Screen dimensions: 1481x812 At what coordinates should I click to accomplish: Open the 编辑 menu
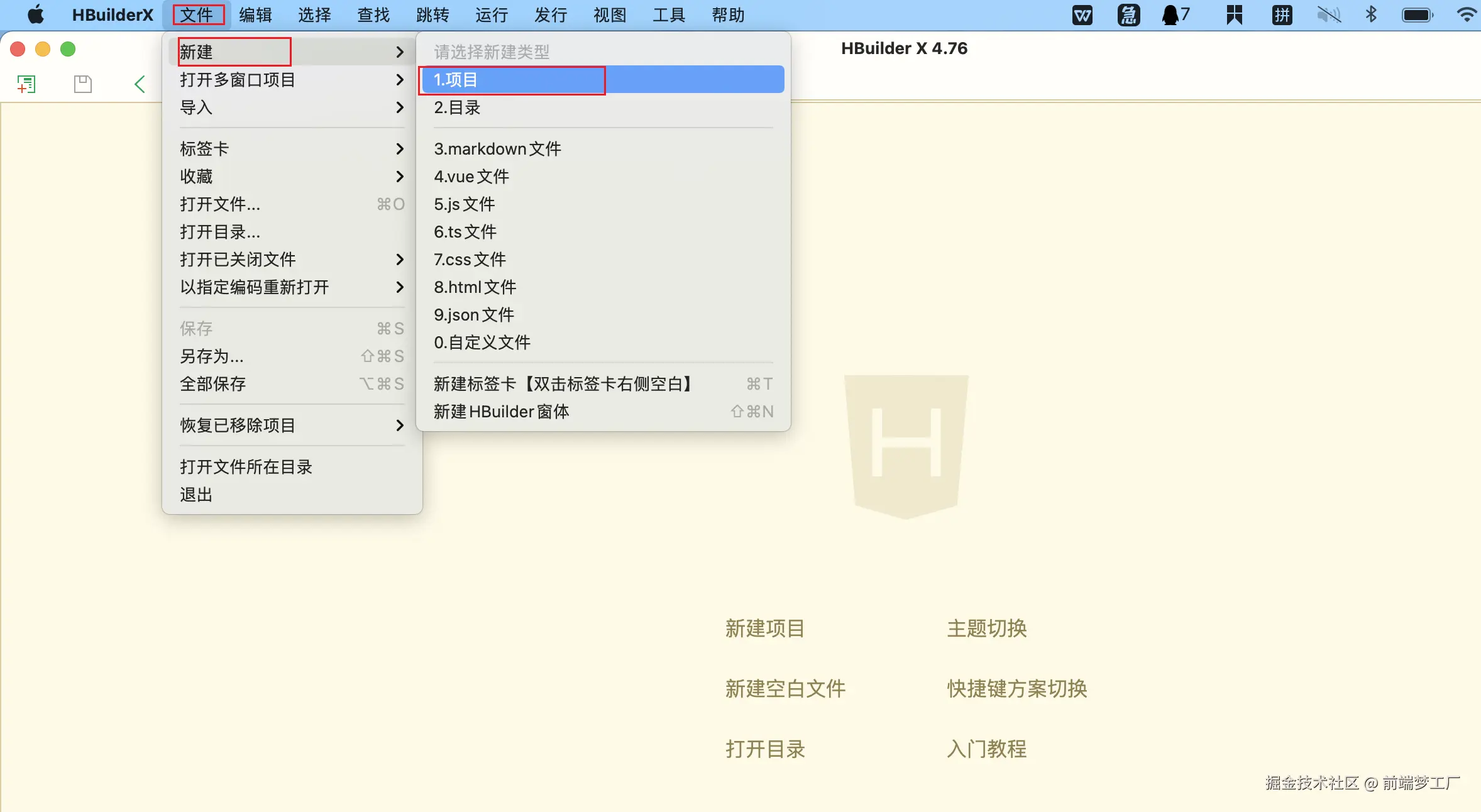255,14
